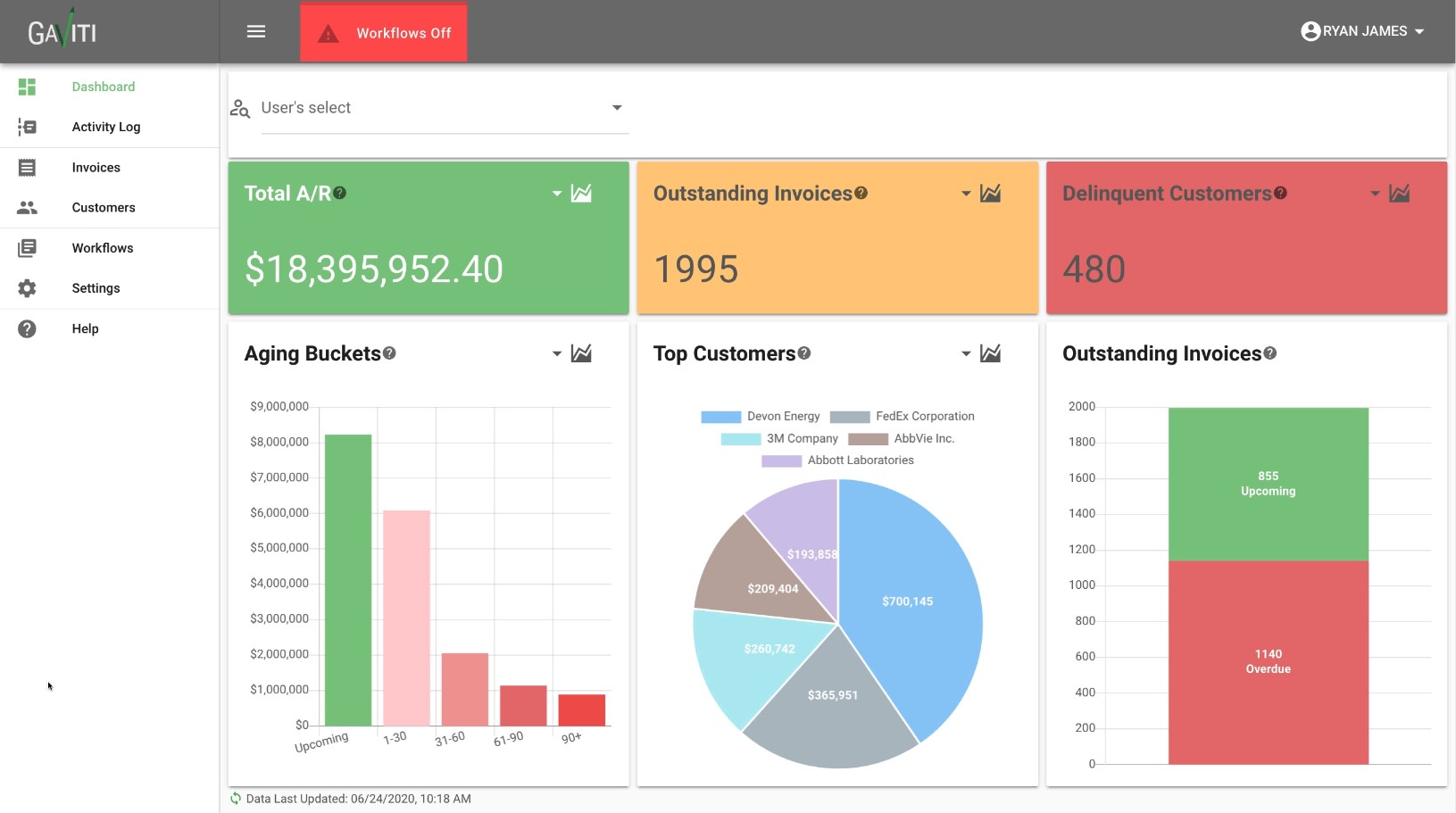1456x813 pixels.
Task: Toggle Devon Energy legend item
Action: coord(761,417)
